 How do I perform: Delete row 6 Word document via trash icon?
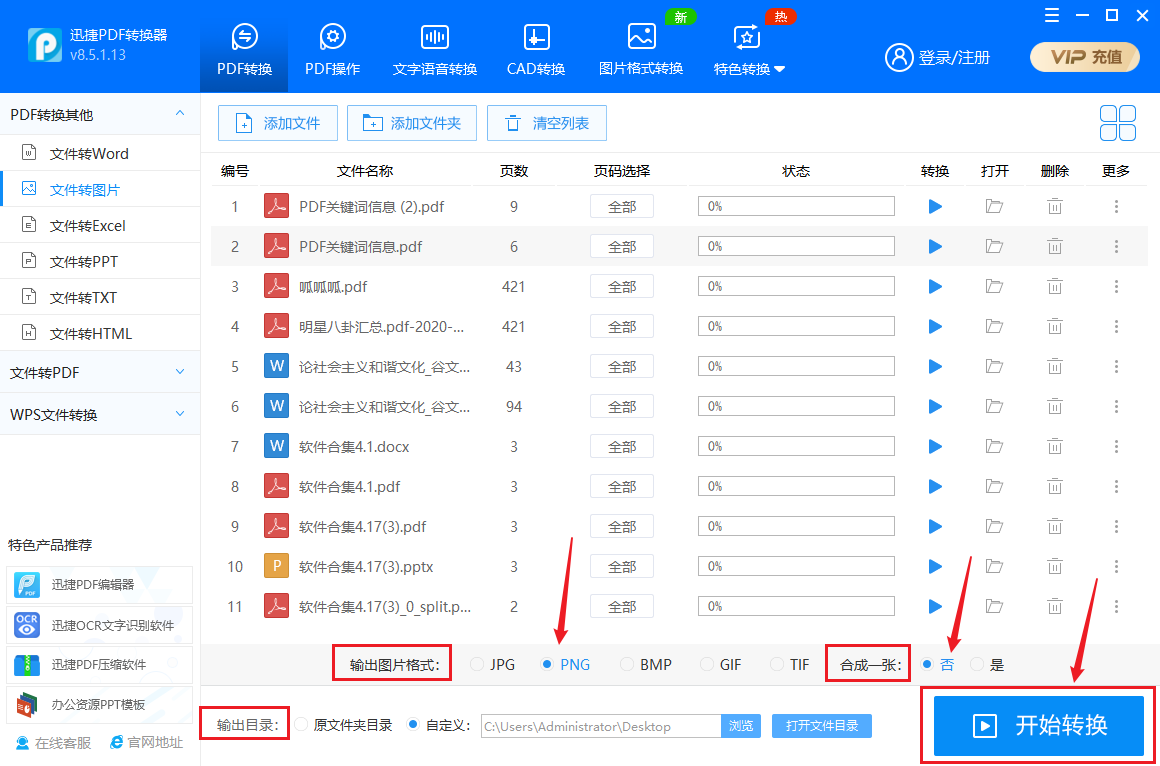(1054, 406)
